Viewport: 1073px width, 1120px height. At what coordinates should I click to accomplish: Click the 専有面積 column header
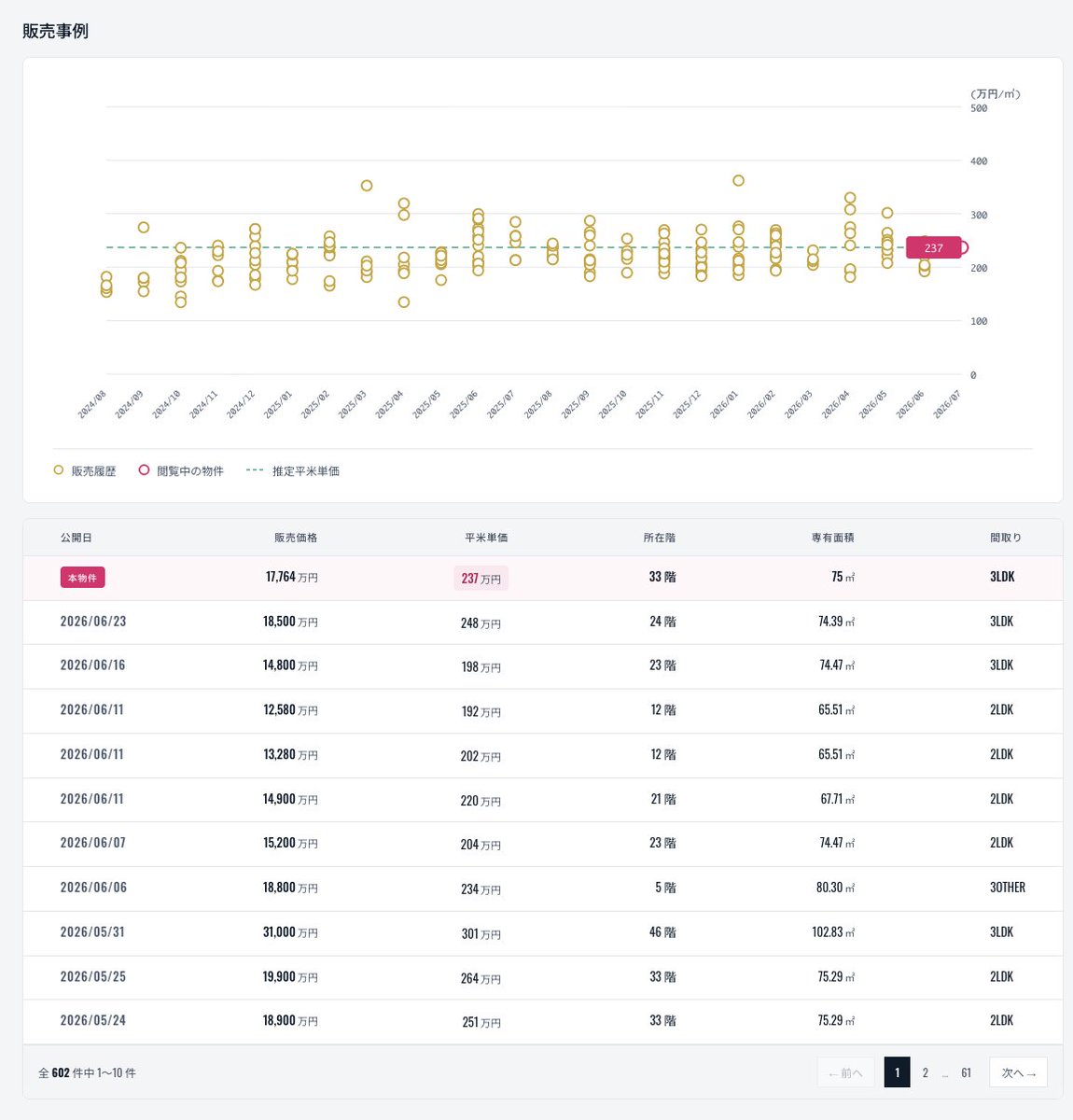(833, 539)
